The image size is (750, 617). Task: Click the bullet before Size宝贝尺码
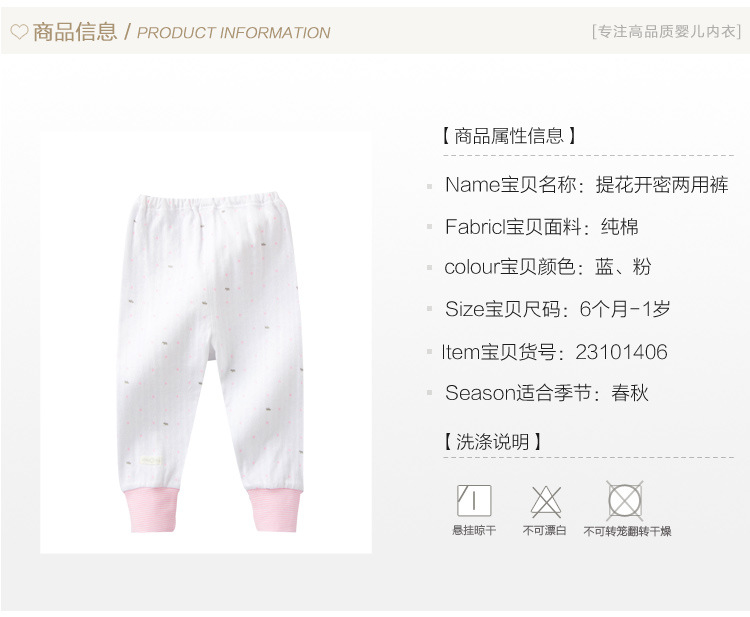430,309
